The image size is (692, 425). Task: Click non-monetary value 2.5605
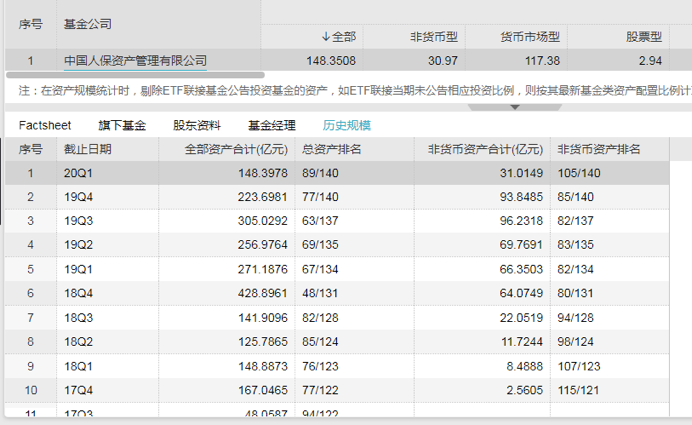(x=525, y=390)
